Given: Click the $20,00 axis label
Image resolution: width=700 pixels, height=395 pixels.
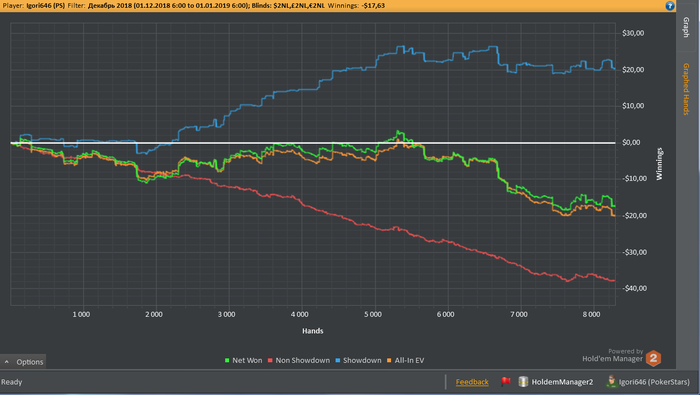Looking at the screenshot, I should [x=633, y=70].
